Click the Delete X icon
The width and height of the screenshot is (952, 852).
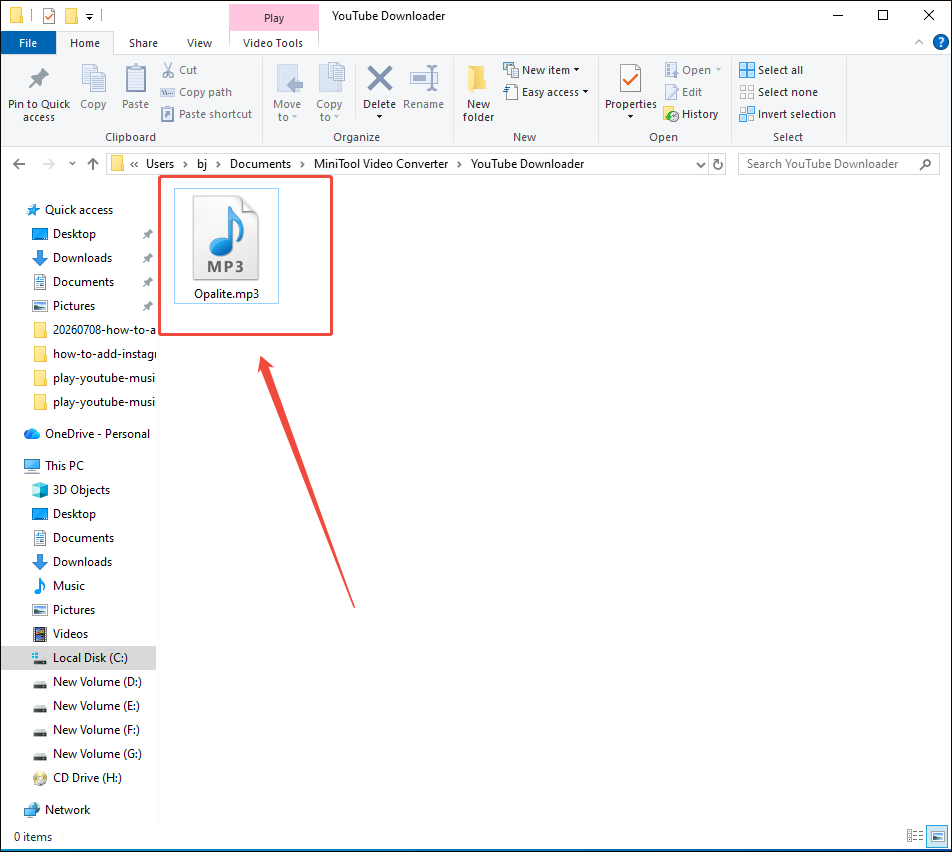[379, 79]
